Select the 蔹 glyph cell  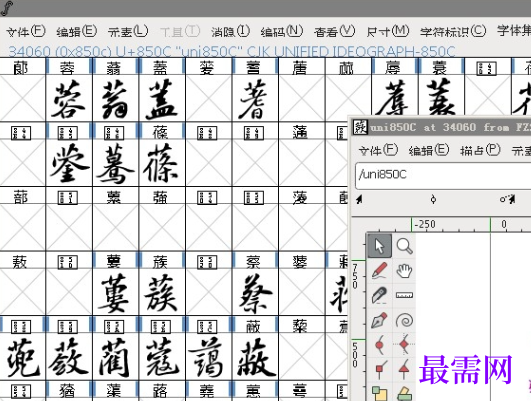(x=69, y=356)
